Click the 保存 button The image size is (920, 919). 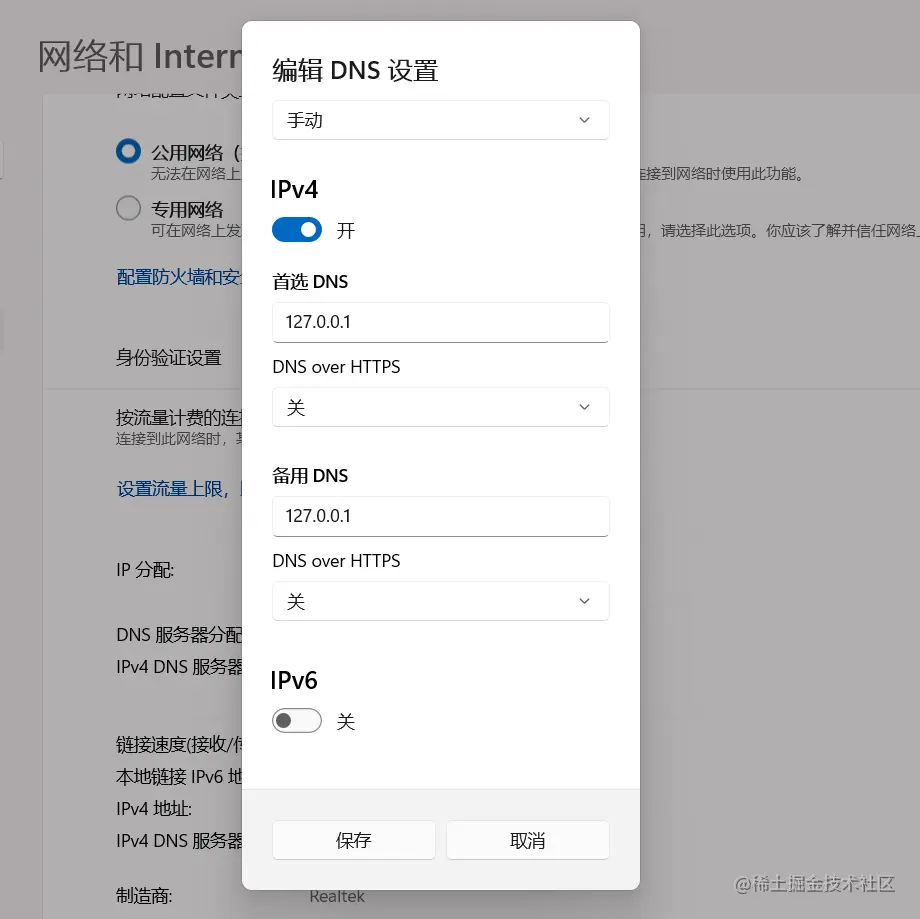pyautogui.click(x=354, y=840)
